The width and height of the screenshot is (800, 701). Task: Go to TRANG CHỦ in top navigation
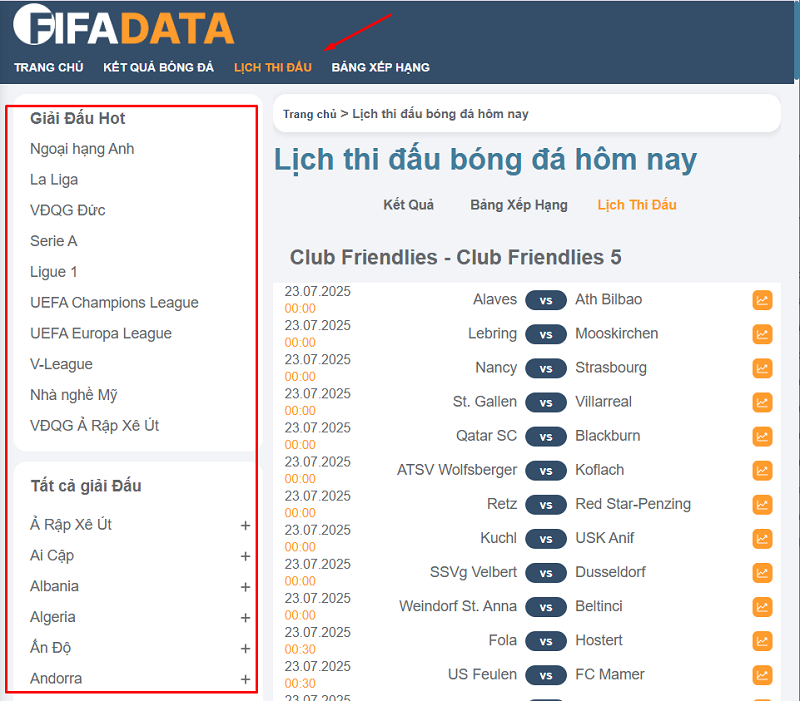(x=48, y=67)
